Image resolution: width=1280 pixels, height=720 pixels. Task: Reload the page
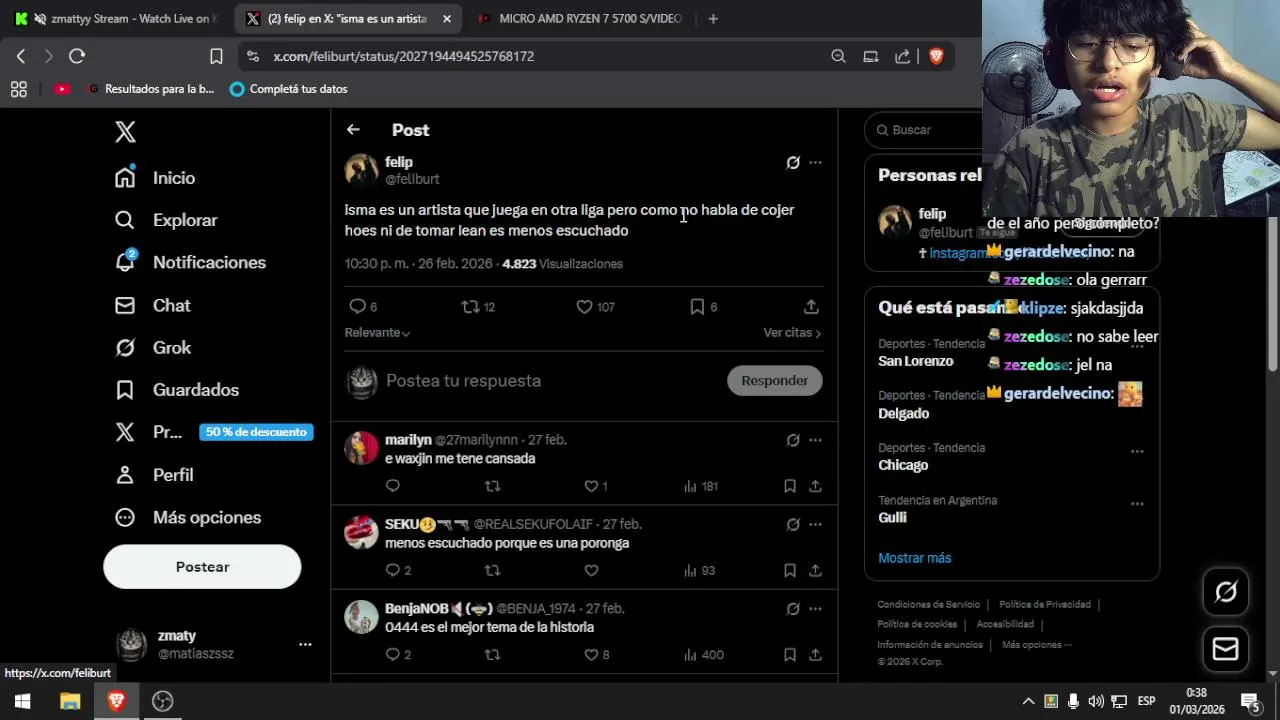pos(77,57)
